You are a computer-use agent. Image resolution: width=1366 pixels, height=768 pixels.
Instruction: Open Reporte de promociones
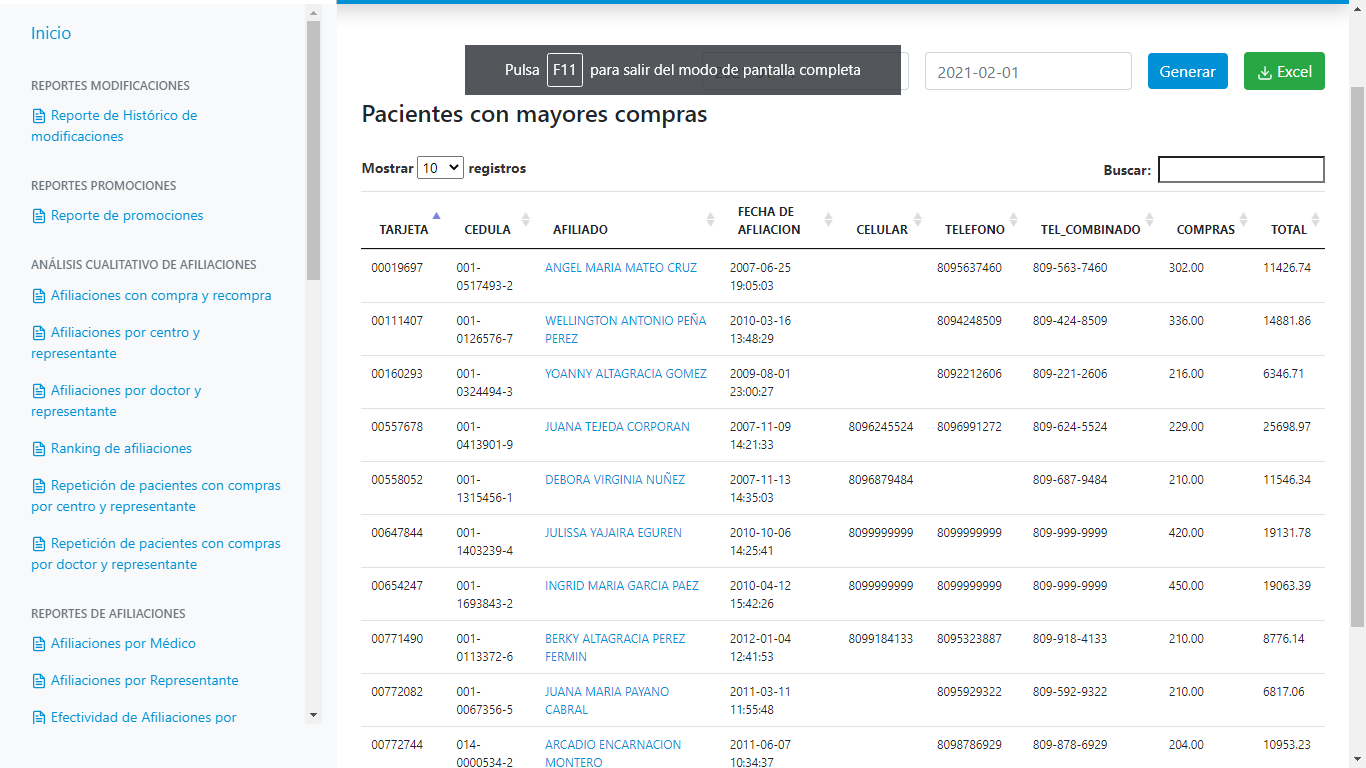click(127, 216)
